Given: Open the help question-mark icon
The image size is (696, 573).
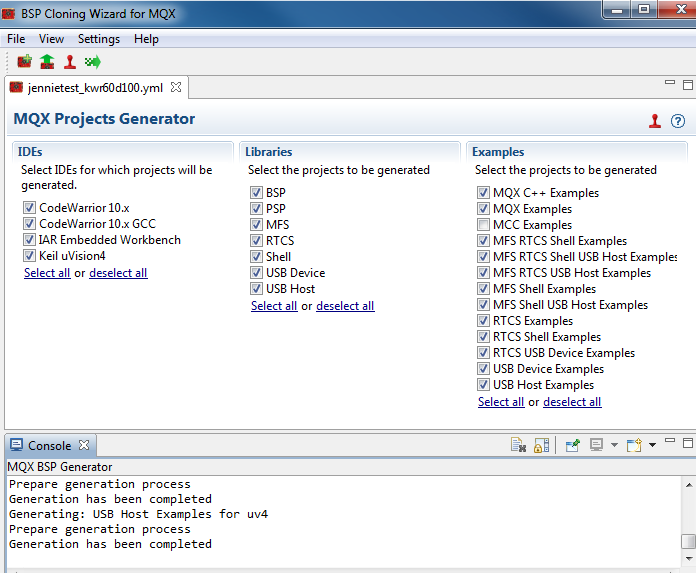Looking at the screenshot, I should tap(678, 121).
